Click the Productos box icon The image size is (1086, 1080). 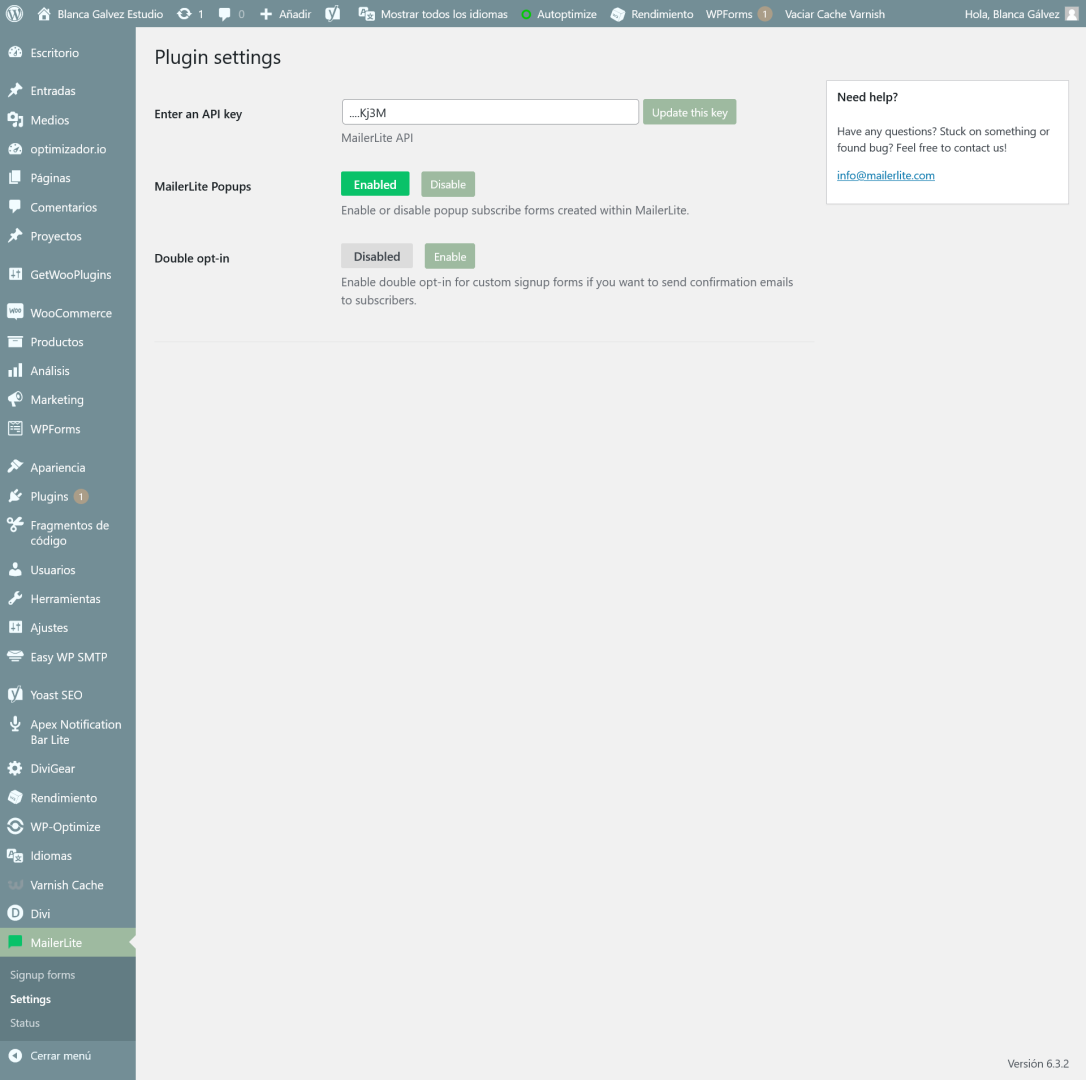[x=15, y=342]
